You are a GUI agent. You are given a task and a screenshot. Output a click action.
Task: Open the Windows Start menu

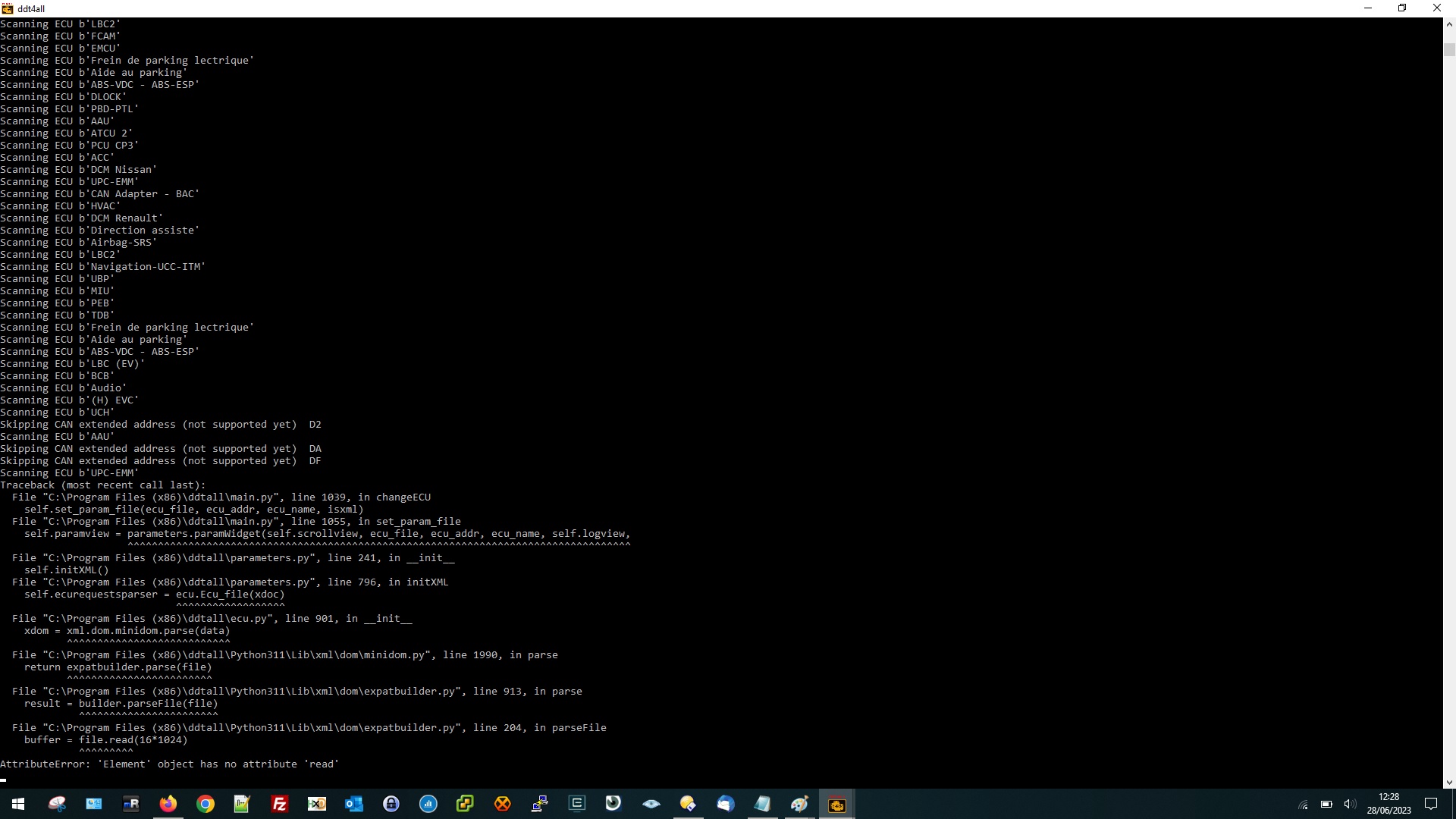point(18,804)
